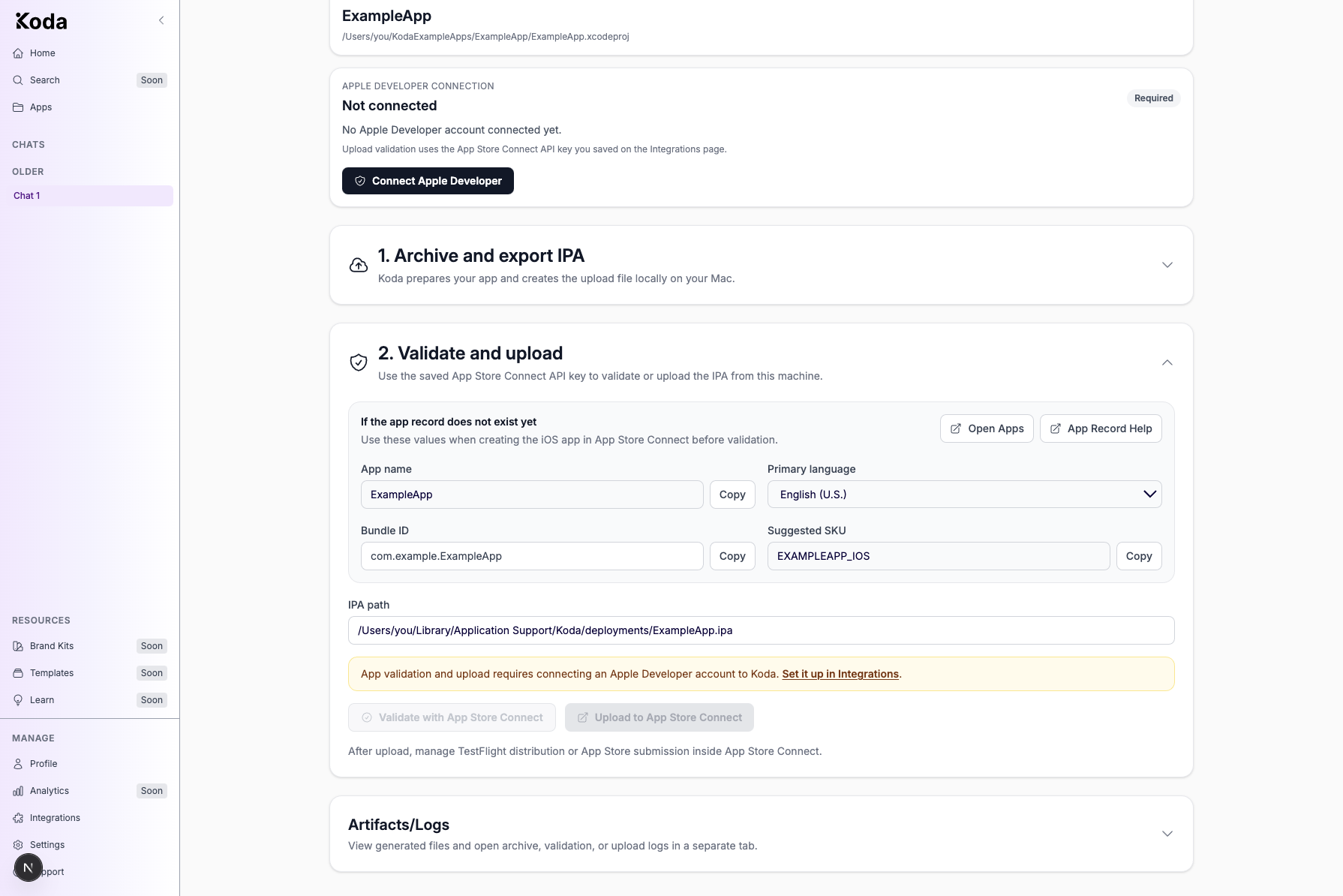The width and height of the screenshot is (1343, 896).
Task: Copy the App name value
Action: [x=732, y=495]
